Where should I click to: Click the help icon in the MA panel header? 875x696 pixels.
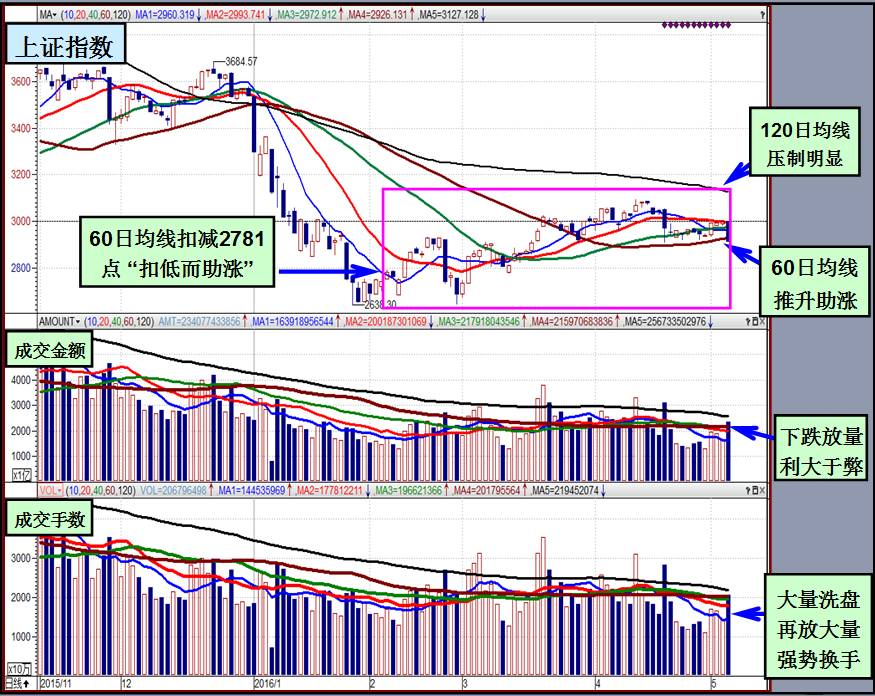pos(762,15)
